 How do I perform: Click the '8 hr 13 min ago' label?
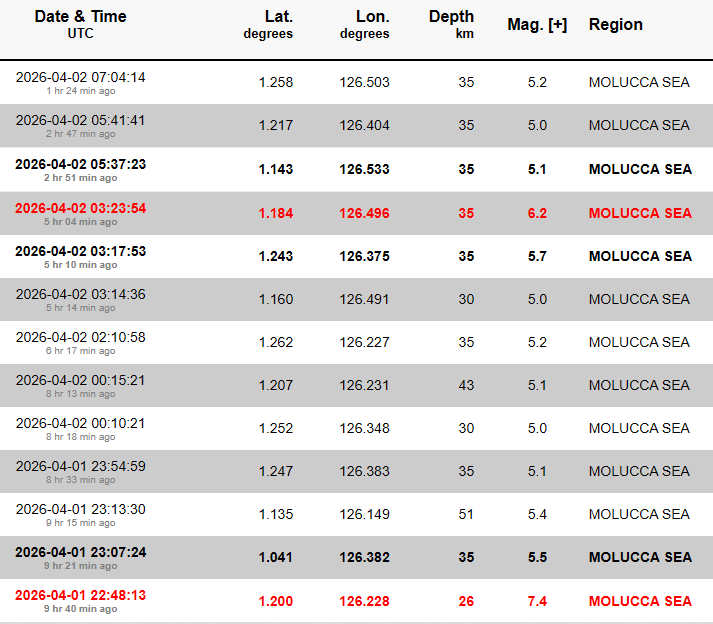(80, 394)
